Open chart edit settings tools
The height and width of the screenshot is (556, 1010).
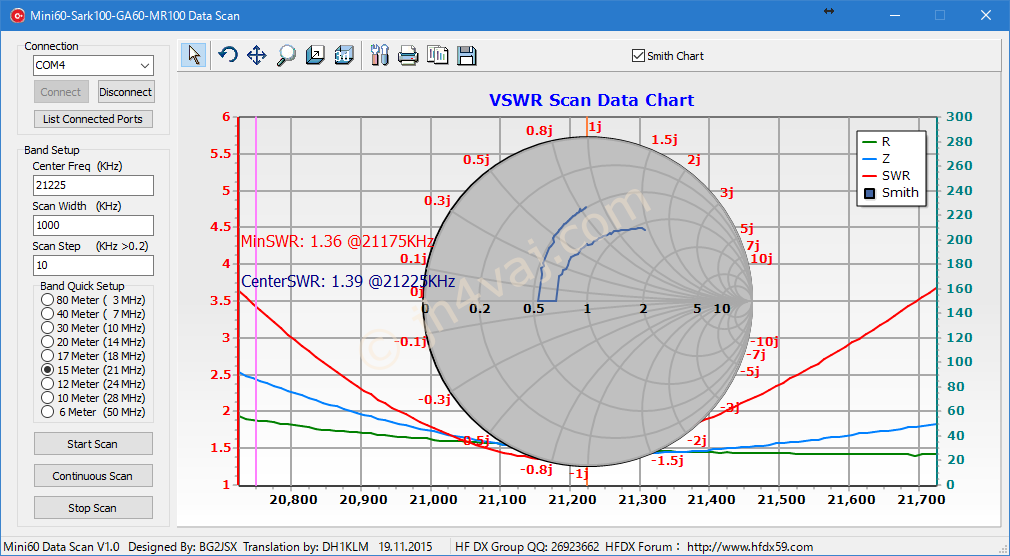point(380,55)
